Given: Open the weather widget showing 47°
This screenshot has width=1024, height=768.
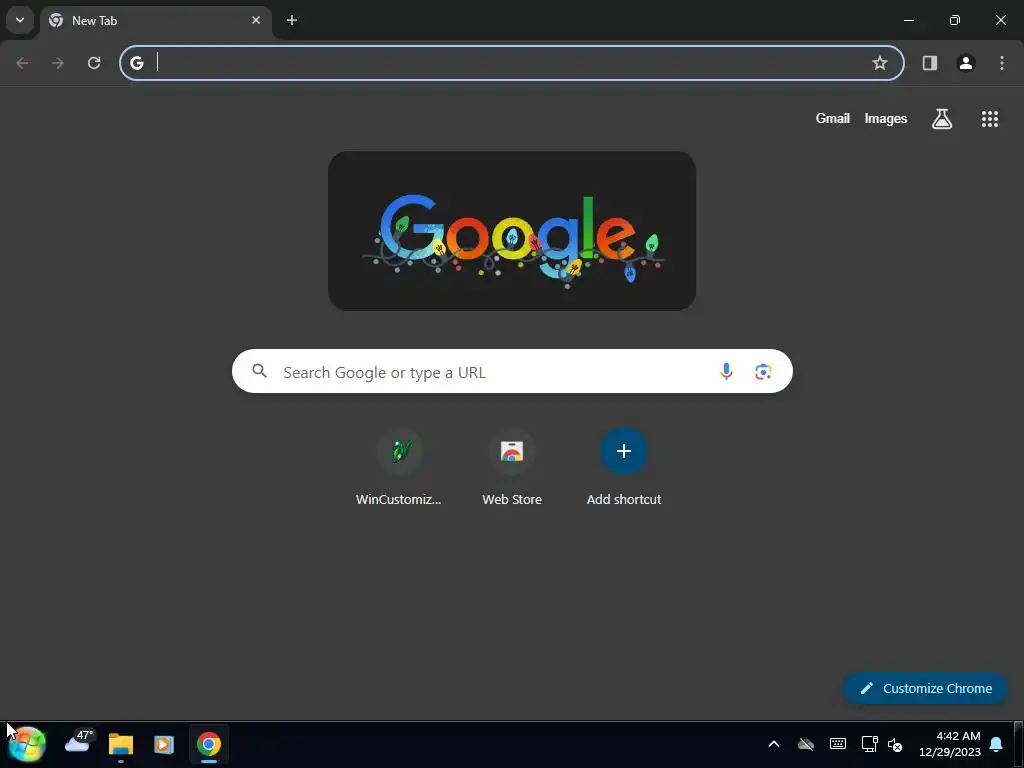Looking at the screenshot, I should tap(79, 743).
